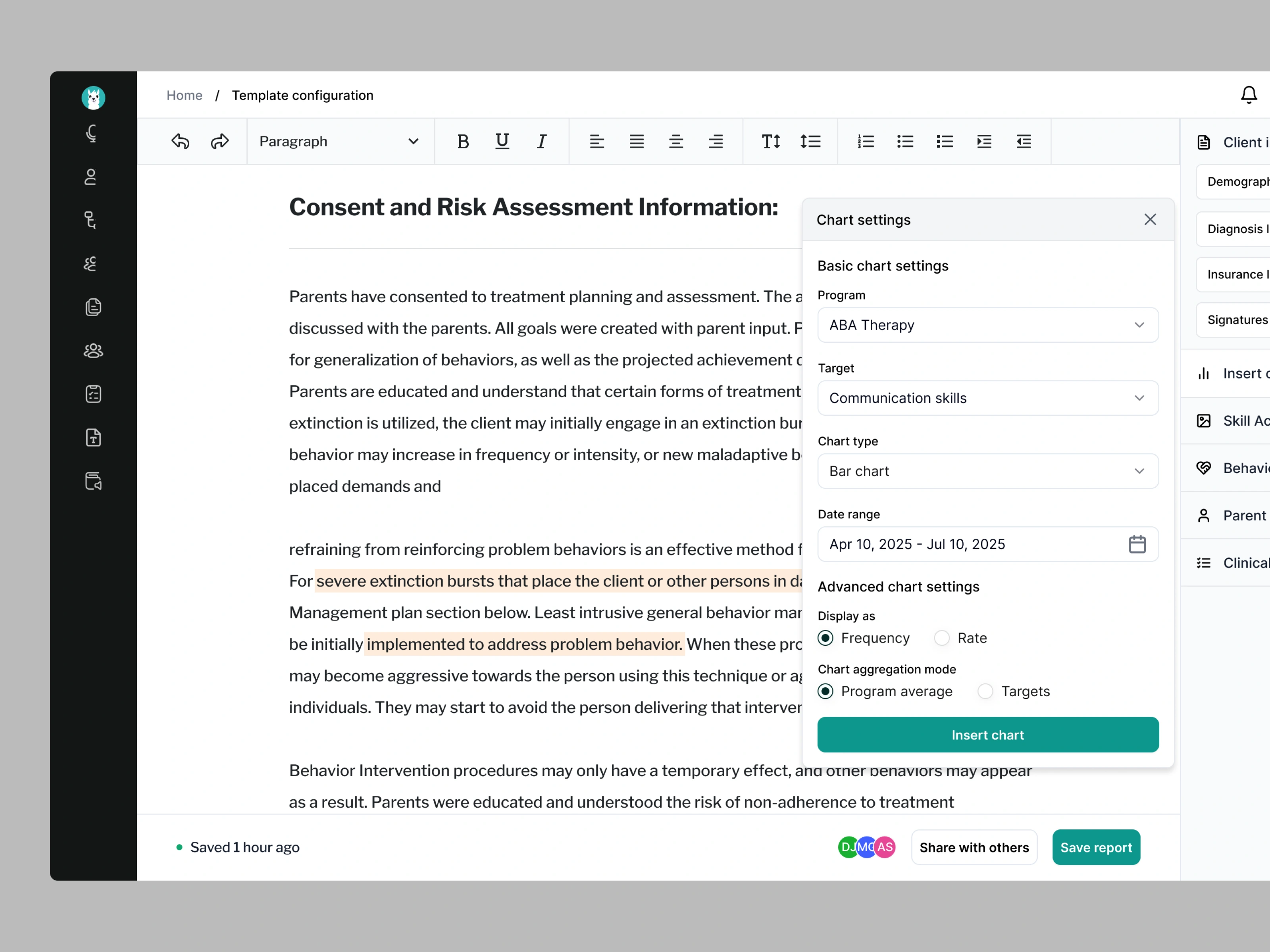Open the single user sidebar item
This screenshot has width=1270, height=952.
coord(91,177)
